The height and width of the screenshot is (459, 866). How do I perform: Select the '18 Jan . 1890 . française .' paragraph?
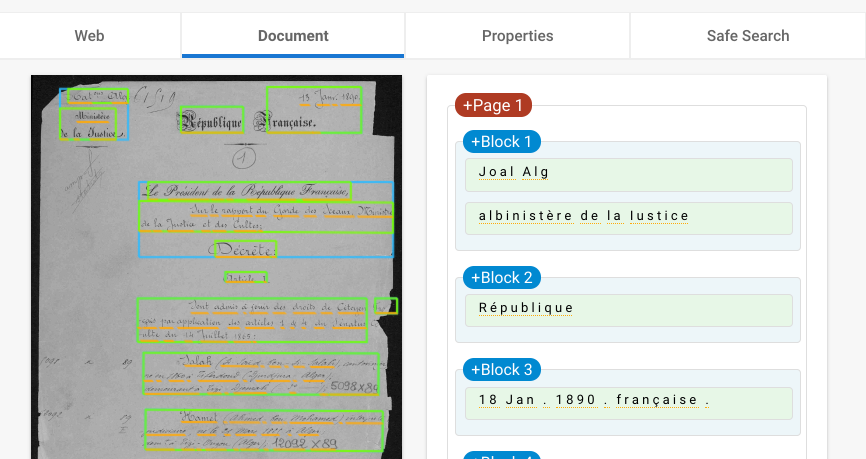coord(629,403)
